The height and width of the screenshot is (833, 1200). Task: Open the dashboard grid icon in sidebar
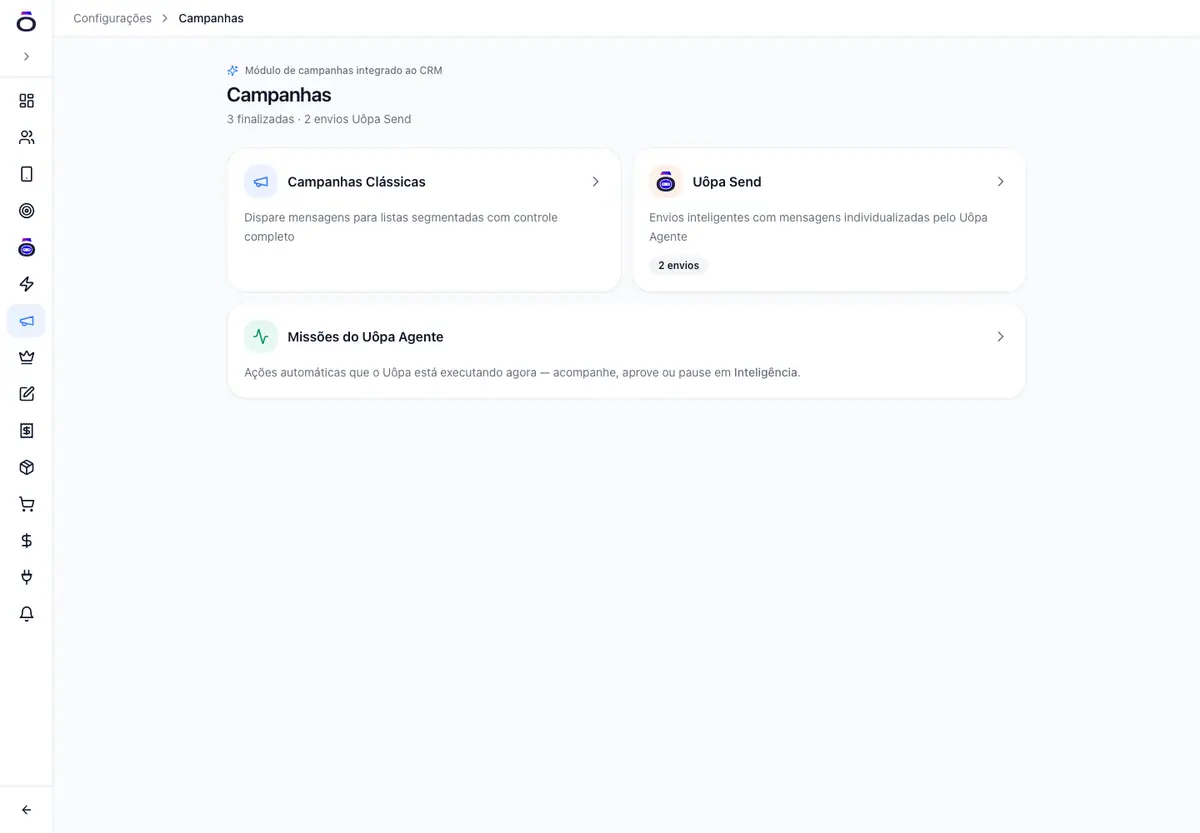(x=26, y=101)
